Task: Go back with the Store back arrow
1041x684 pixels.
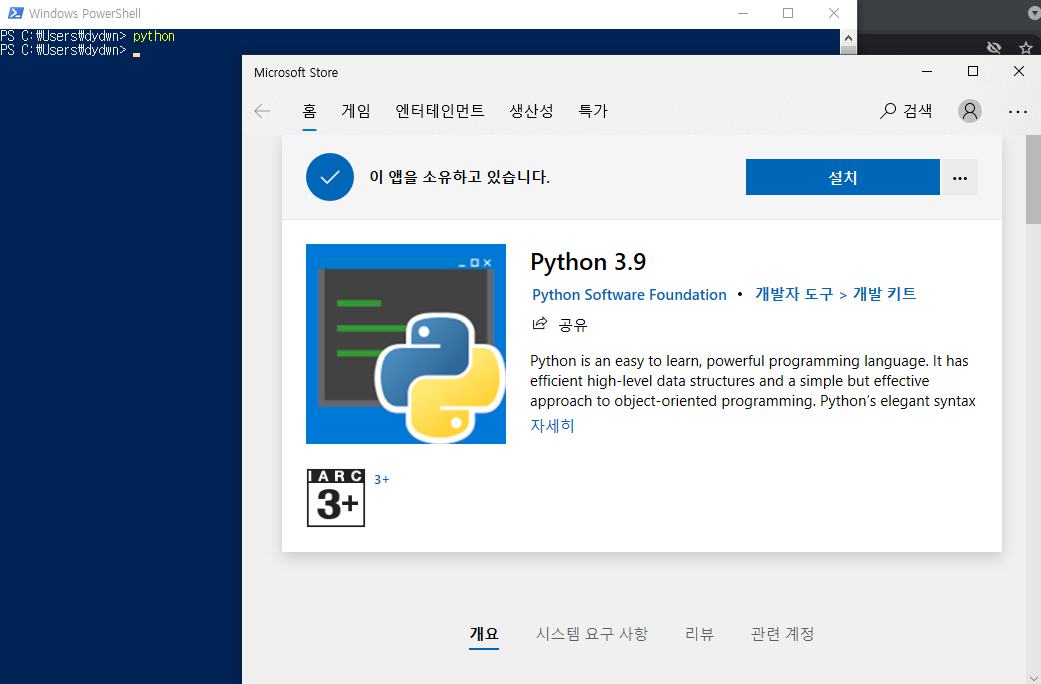Action: (262, 111)
